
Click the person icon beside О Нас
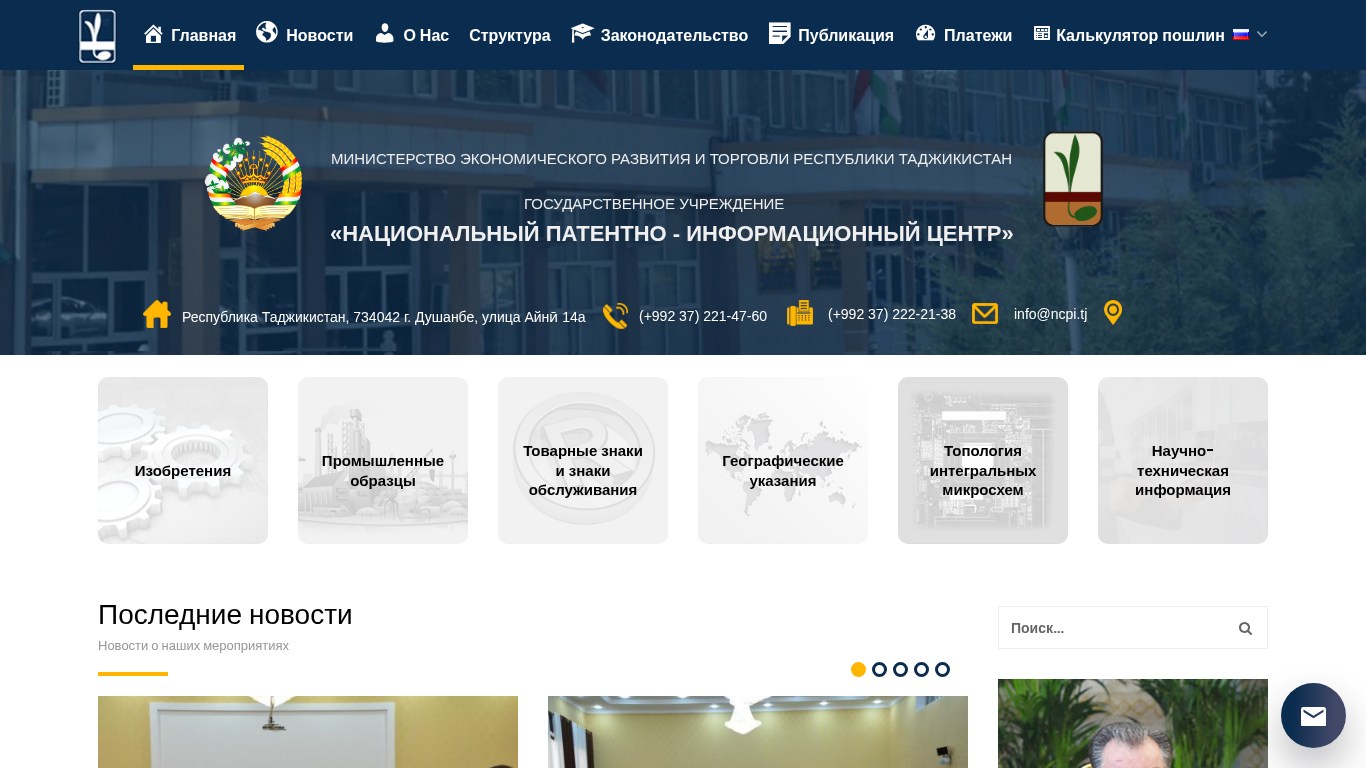384,33
